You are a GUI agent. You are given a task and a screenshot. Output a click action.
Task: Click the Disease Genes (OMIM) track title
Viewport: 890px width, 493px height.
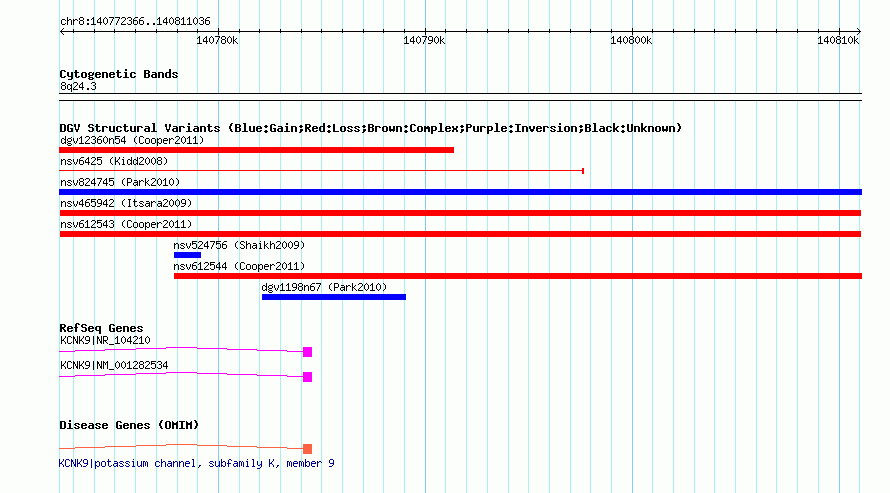pyautogui.click(x=129, y=425)
